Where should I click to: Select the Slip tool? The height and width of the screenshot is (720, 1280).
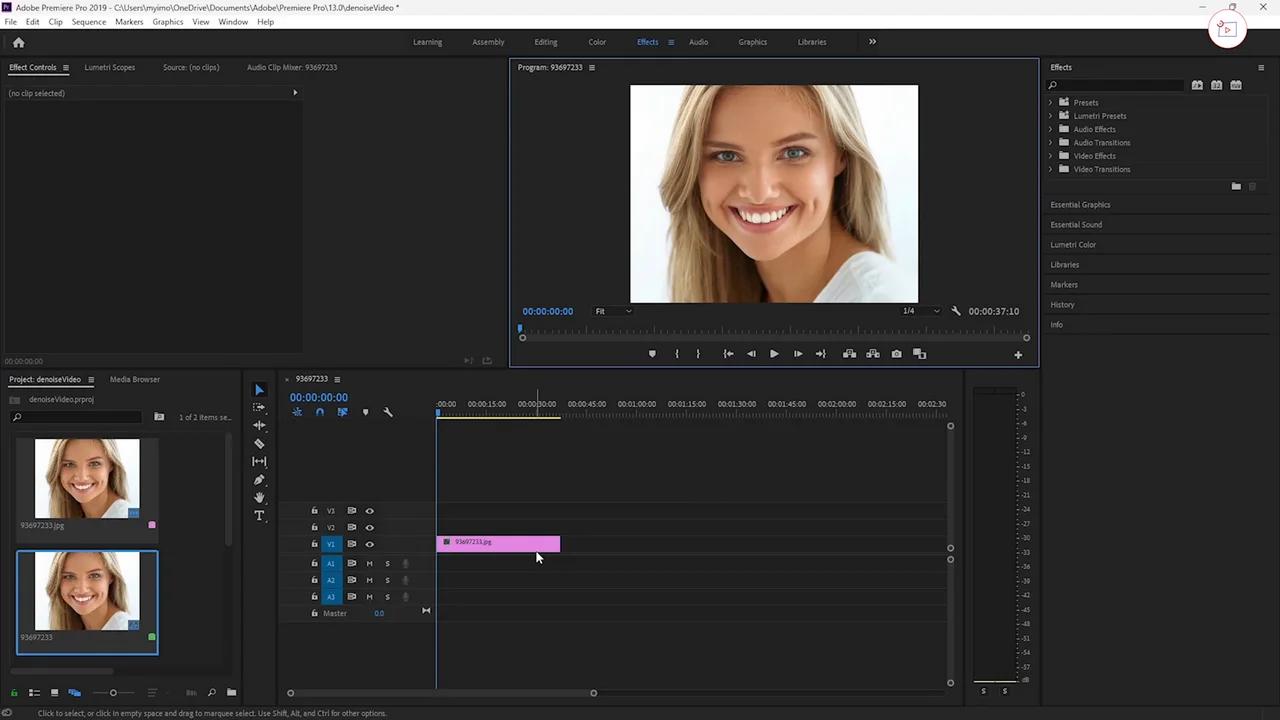coord(259,461)
